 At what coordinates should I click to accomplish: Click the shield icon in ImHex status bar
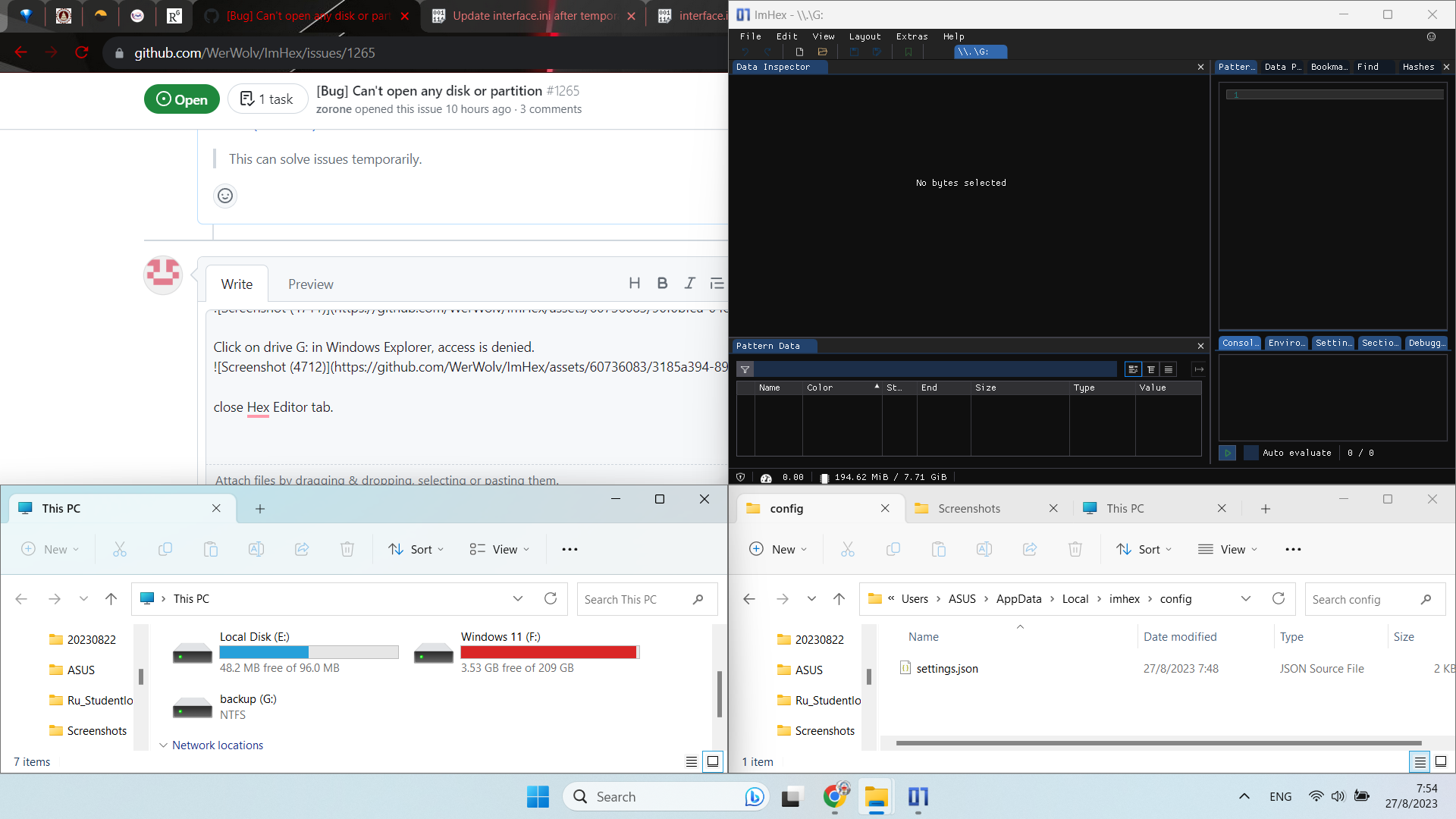click(741, 477)
